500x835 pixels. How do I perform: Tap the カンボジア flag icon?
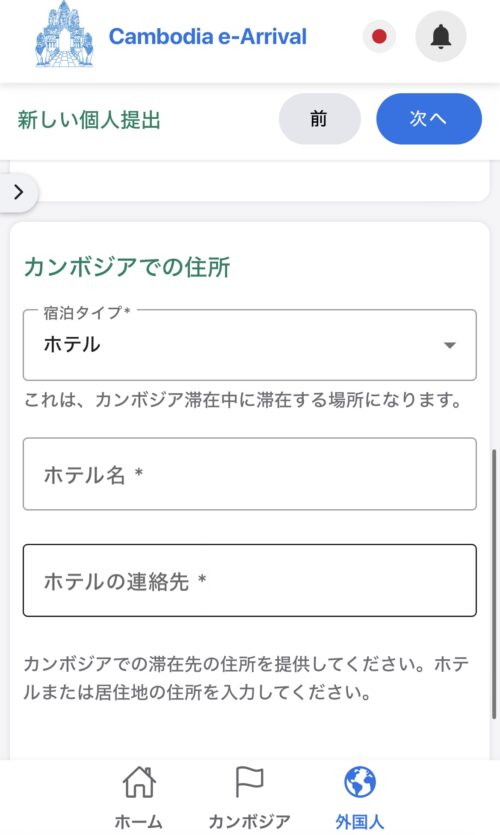click(x=249, y=782)
